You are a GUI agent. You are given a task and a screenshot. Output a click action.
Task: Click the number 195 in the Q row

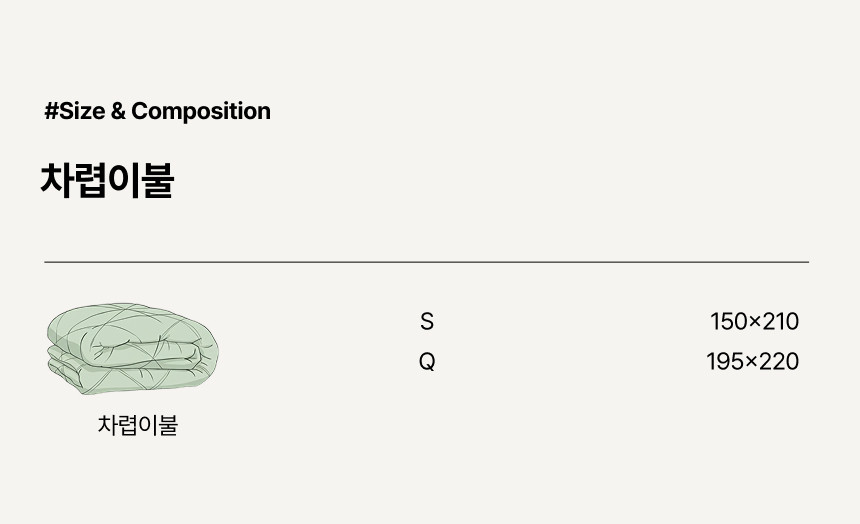coord(725,361)
